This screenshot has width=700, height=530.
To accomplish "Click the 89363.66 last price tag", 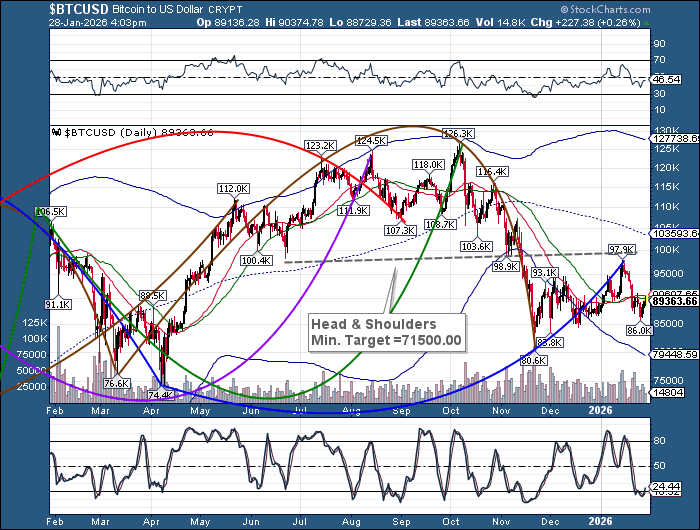I will 674,299.
